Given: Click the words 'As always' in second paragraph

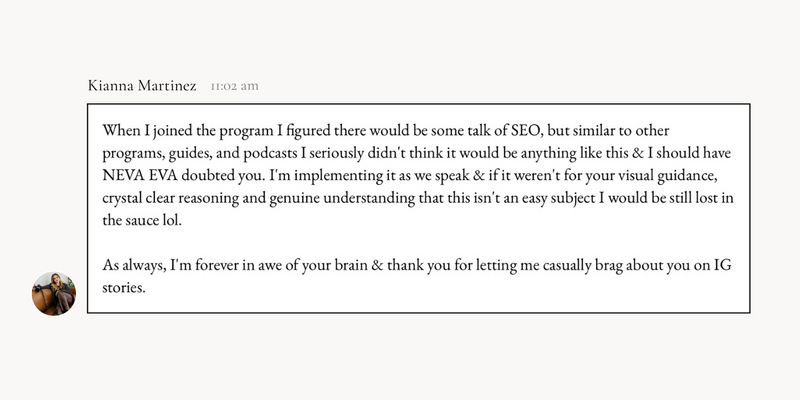Looking at the screenshot, I should 133,266.
